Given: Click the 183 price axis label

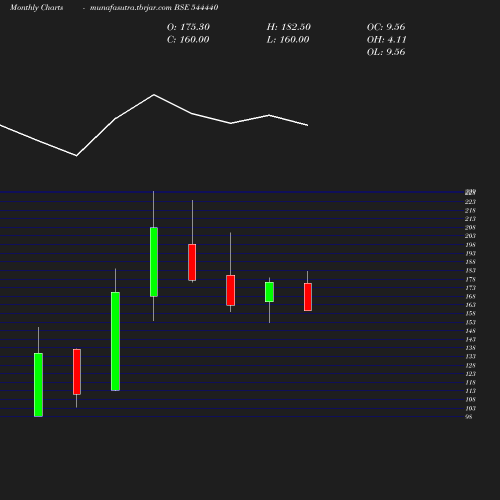Looking at the screenshot, I should [x=470, y=270].
